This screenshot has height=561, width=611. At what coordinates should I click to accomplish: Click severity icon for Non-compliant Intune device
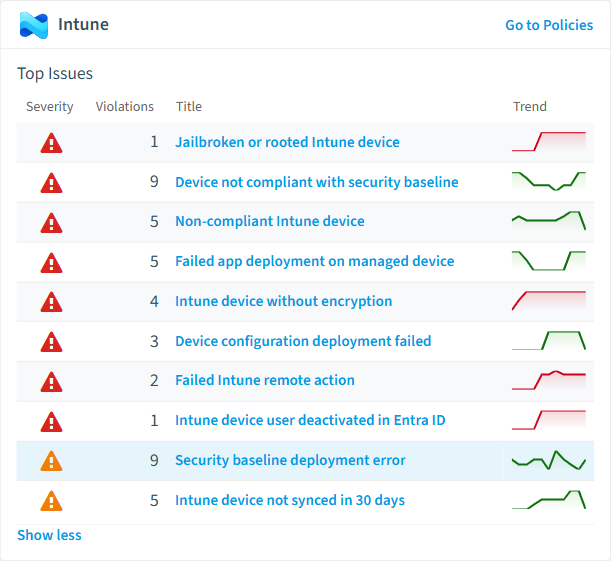[x=51, y=222]
